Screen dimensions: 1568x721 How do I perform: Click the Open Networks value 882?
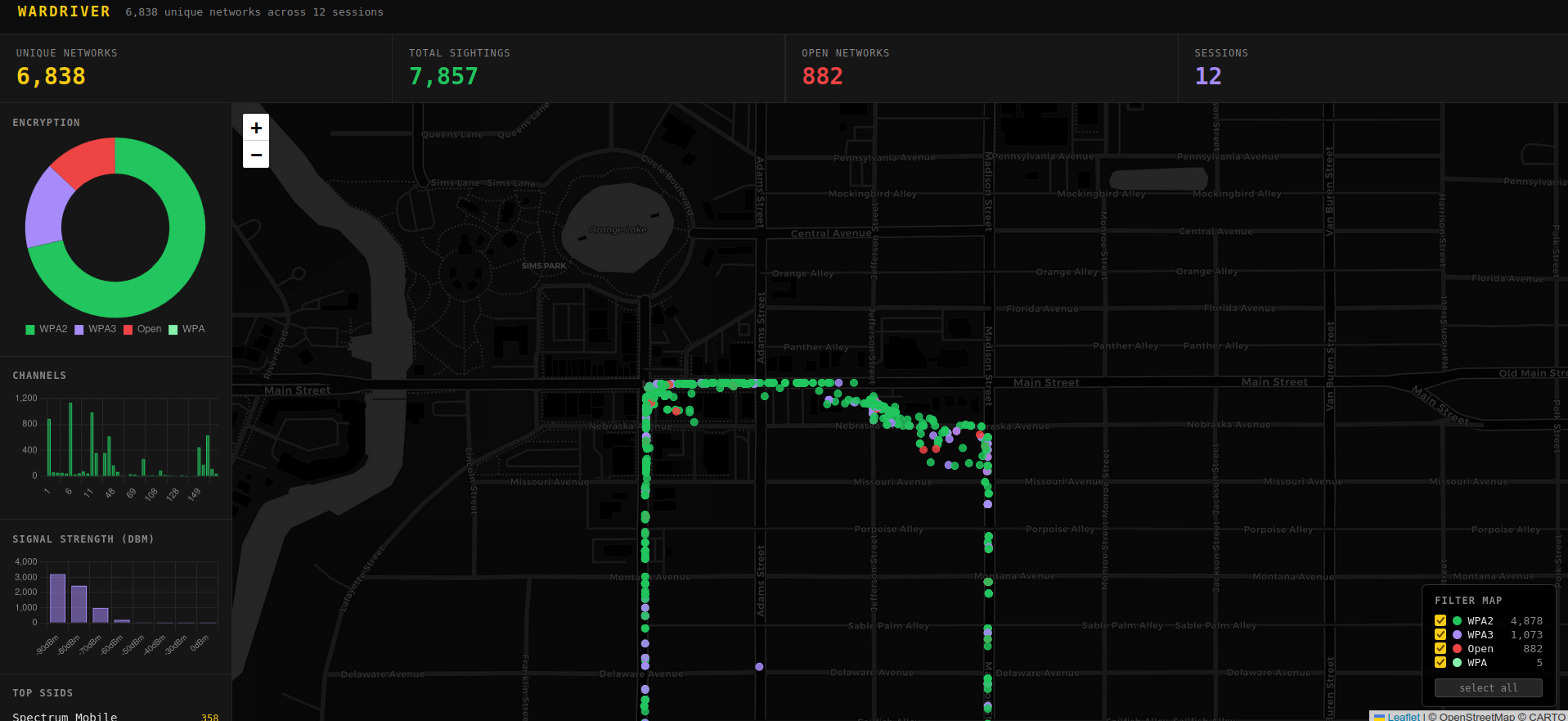pos(822,76)
